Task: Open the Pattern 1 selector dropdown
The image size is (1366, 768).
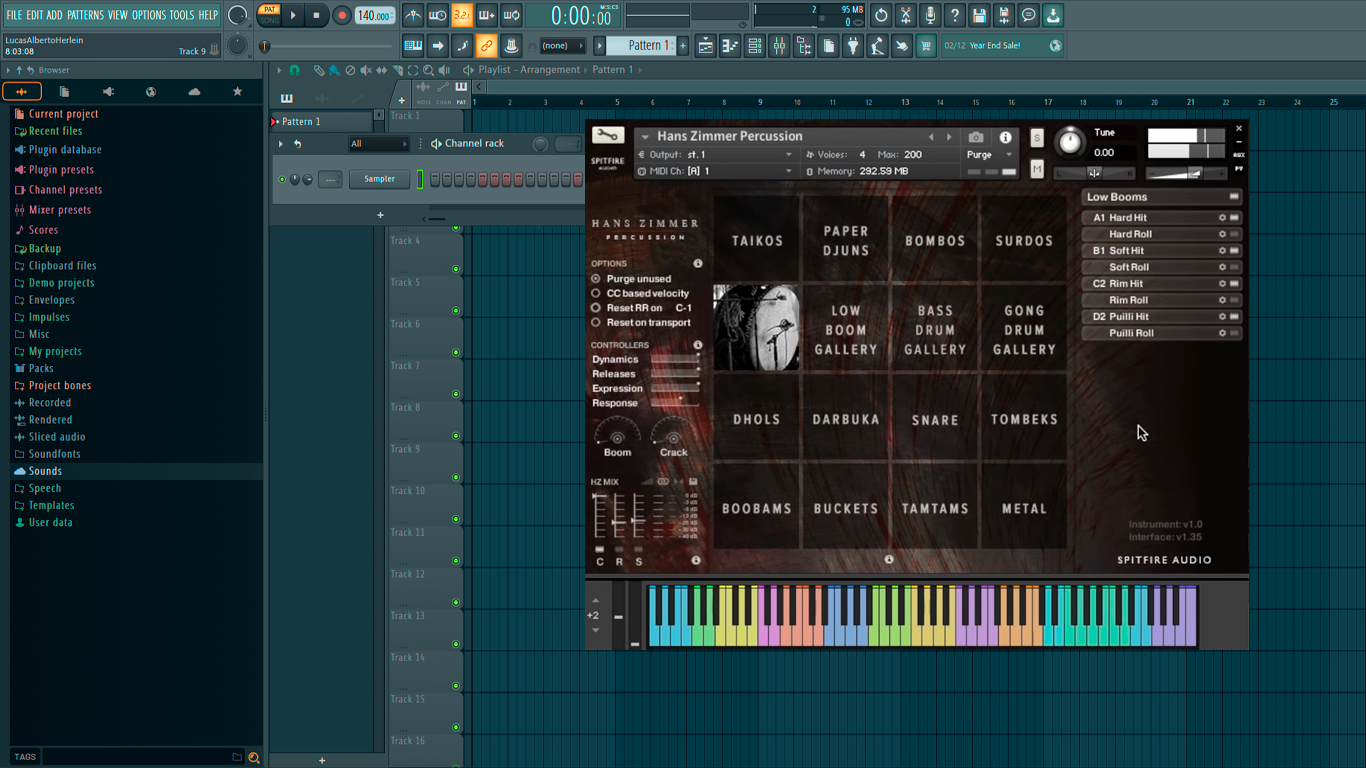Action: (x=645, y=45)
